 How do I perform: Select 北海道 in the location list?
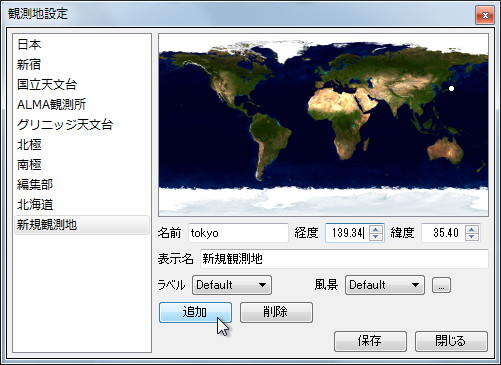point(82,204)
